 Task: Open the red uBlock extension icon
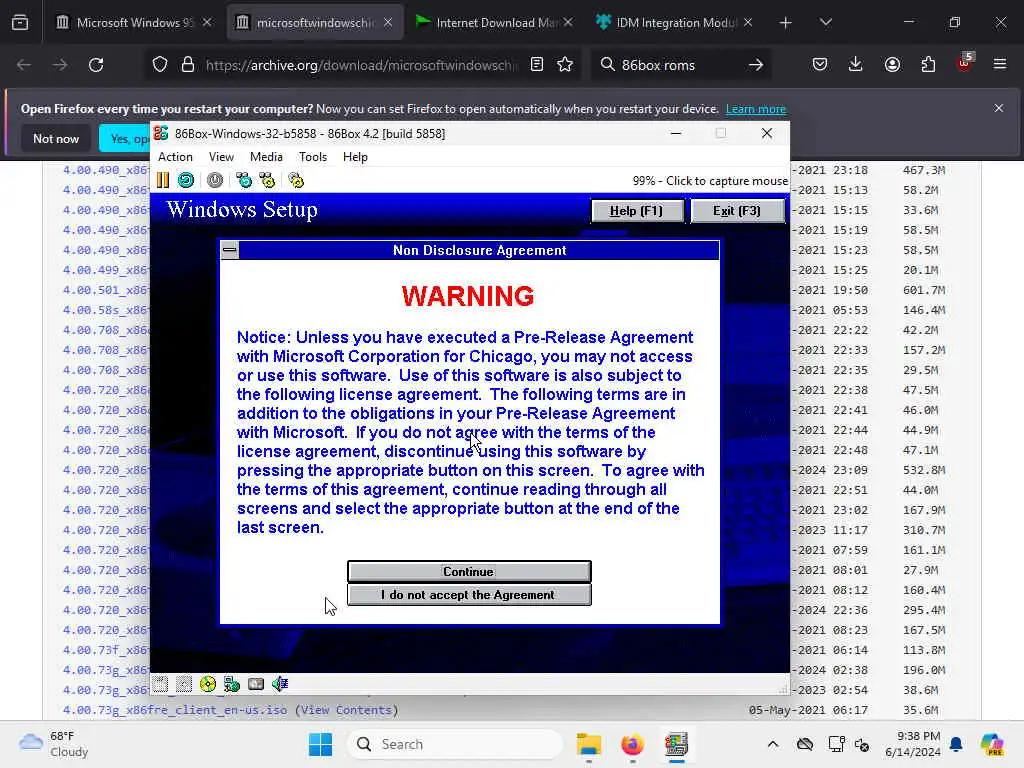point(964,63)
